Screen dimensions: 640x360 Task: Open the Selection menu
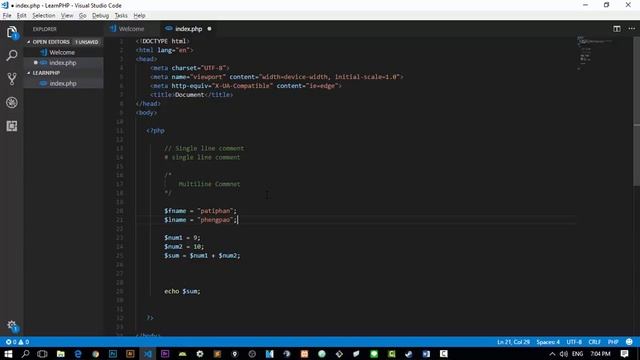44,16
